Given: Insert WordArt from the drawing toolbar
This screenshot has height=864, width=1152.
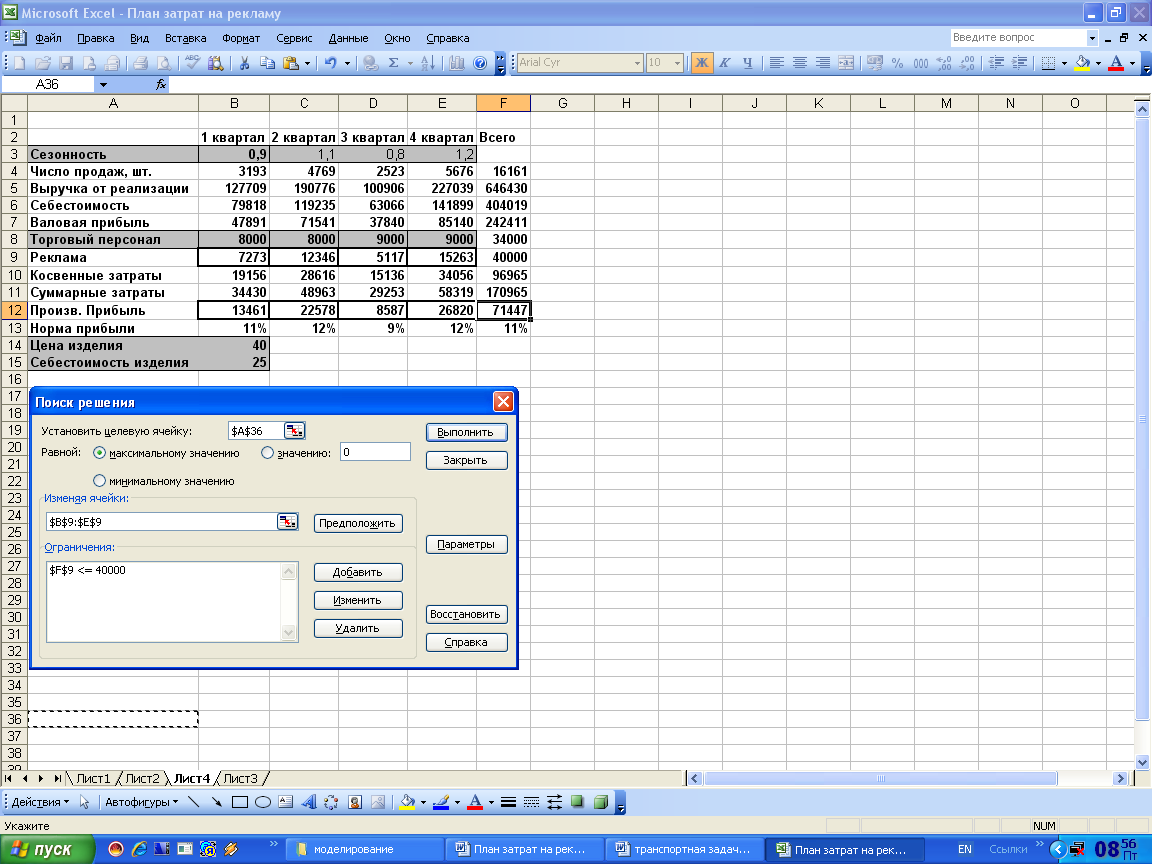Looking at the screenshot, I should [x=308, y=802].
